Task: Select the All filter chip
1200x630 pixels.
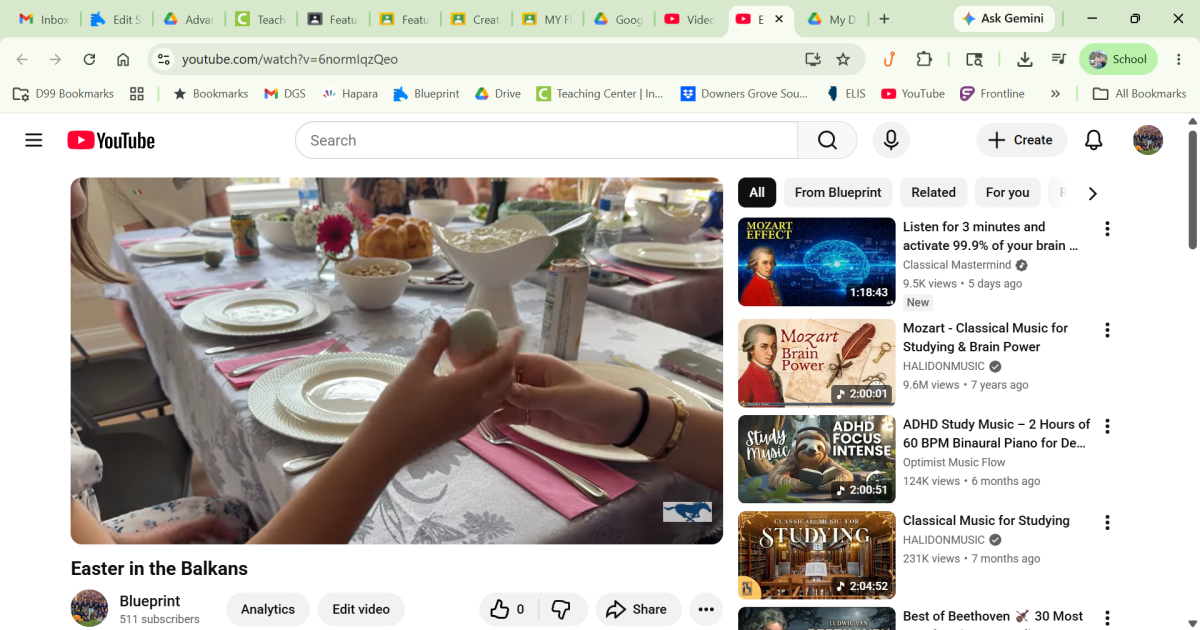Action: point(757,192)
